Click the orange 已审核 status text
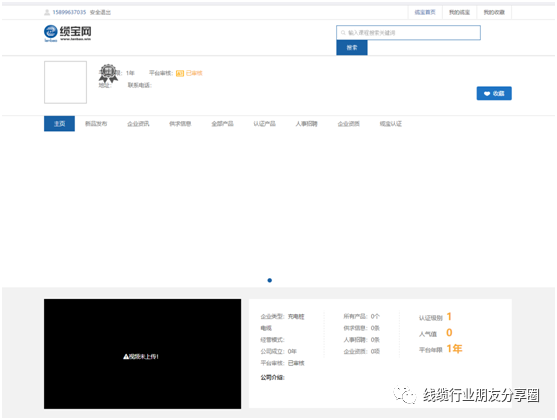The width and height of the screenshot is (557, 420). click(x=194, y=73)
